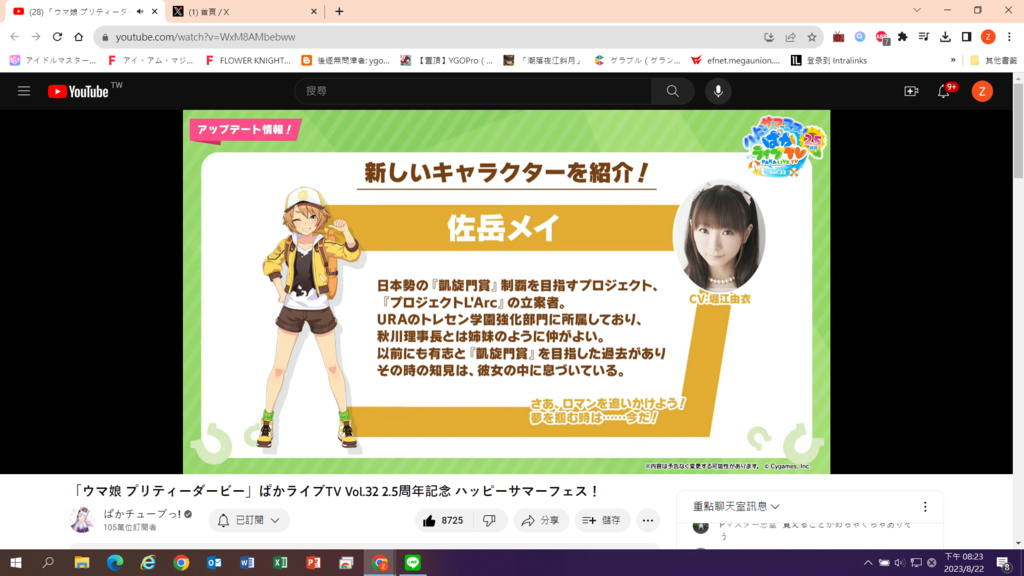Launch Excel from the taskbar
Viewport: 1024px width, 576px height.
tap(280, 562)
